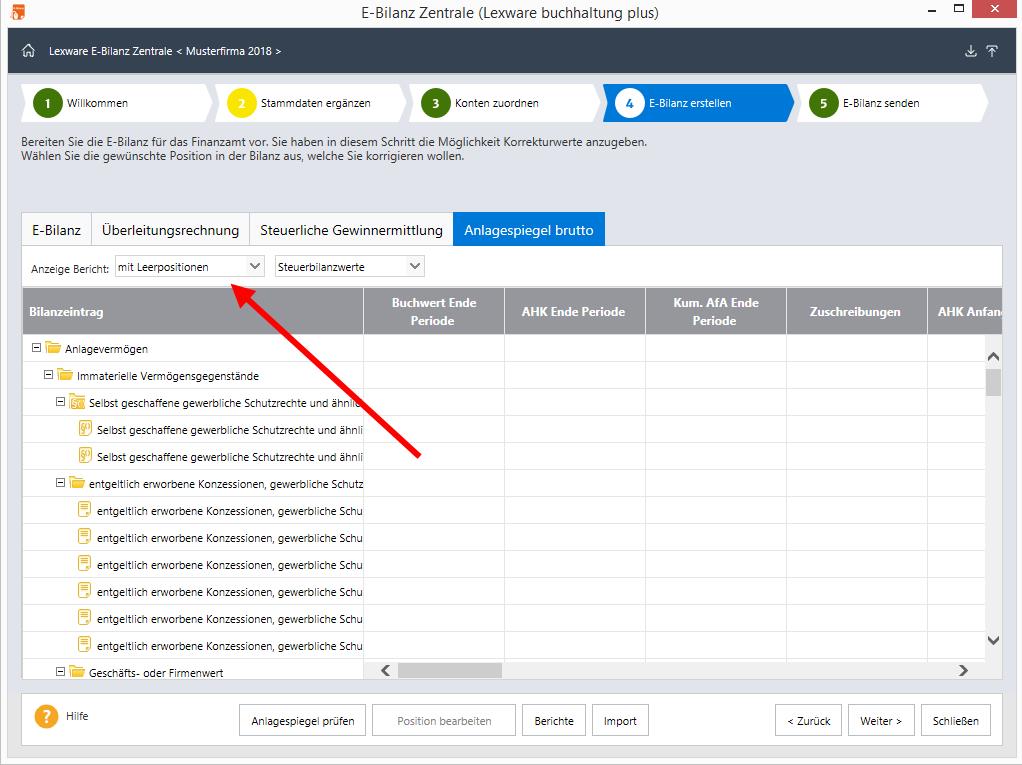The height and width of the screenshot is (765, 1022).
Task: Click folder icon of Geschäfts- oder Firmenwert
Action: coord(77,671)
